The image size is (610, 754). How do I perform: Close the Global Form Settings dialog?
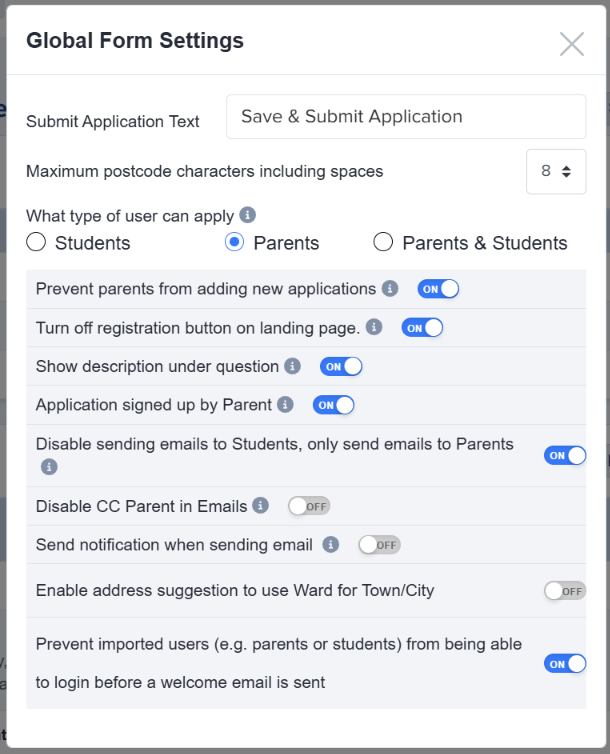[x=572, y=44]
